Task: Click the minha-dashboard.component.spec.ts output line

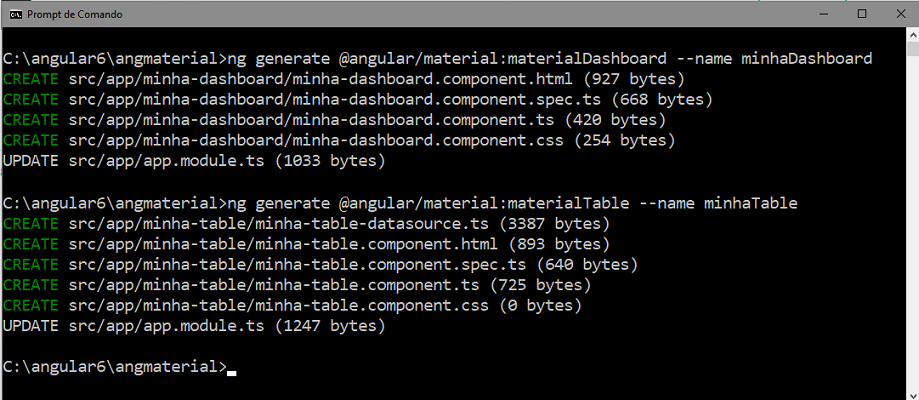Action: tap(358, 100)
